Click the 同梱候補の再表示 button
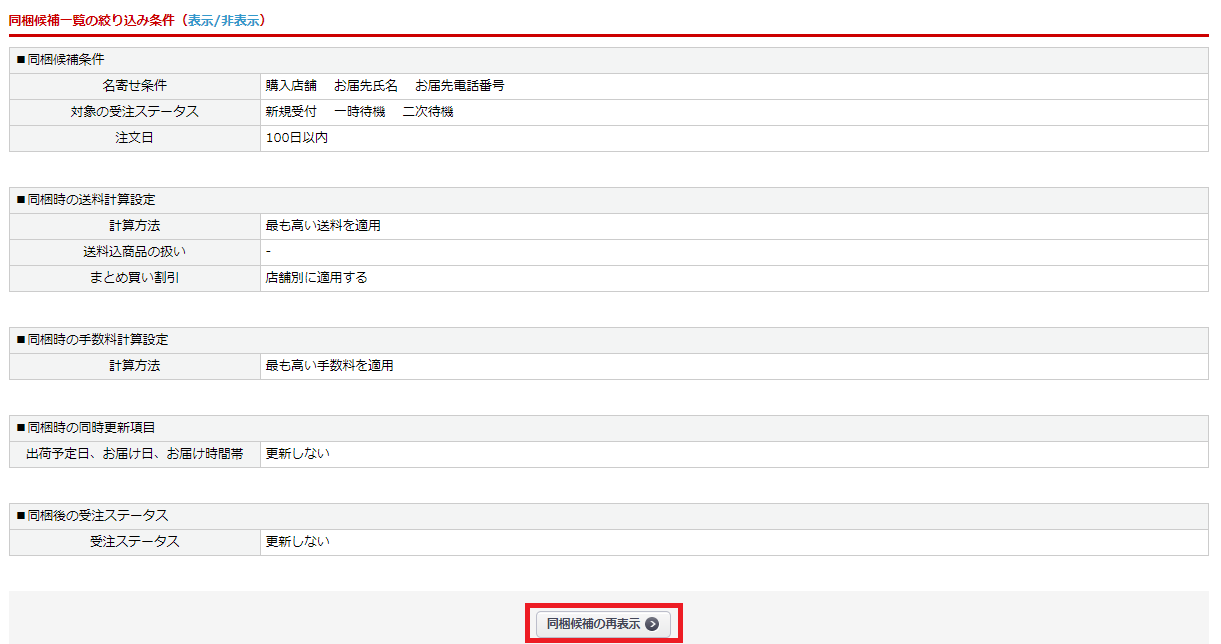Viewport: 1221px width, 644px height. click(x=603, y=623)
